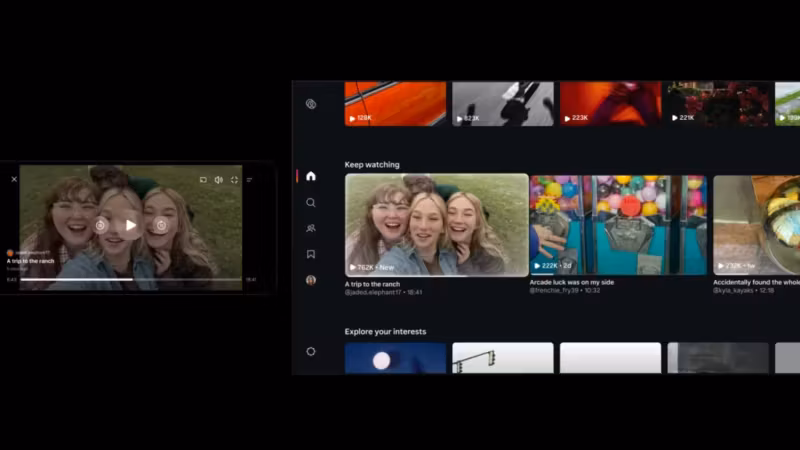This screenshot has width=800, height=450.
Task: Open Search from the sidebar
Action: [x=311, y=203]
